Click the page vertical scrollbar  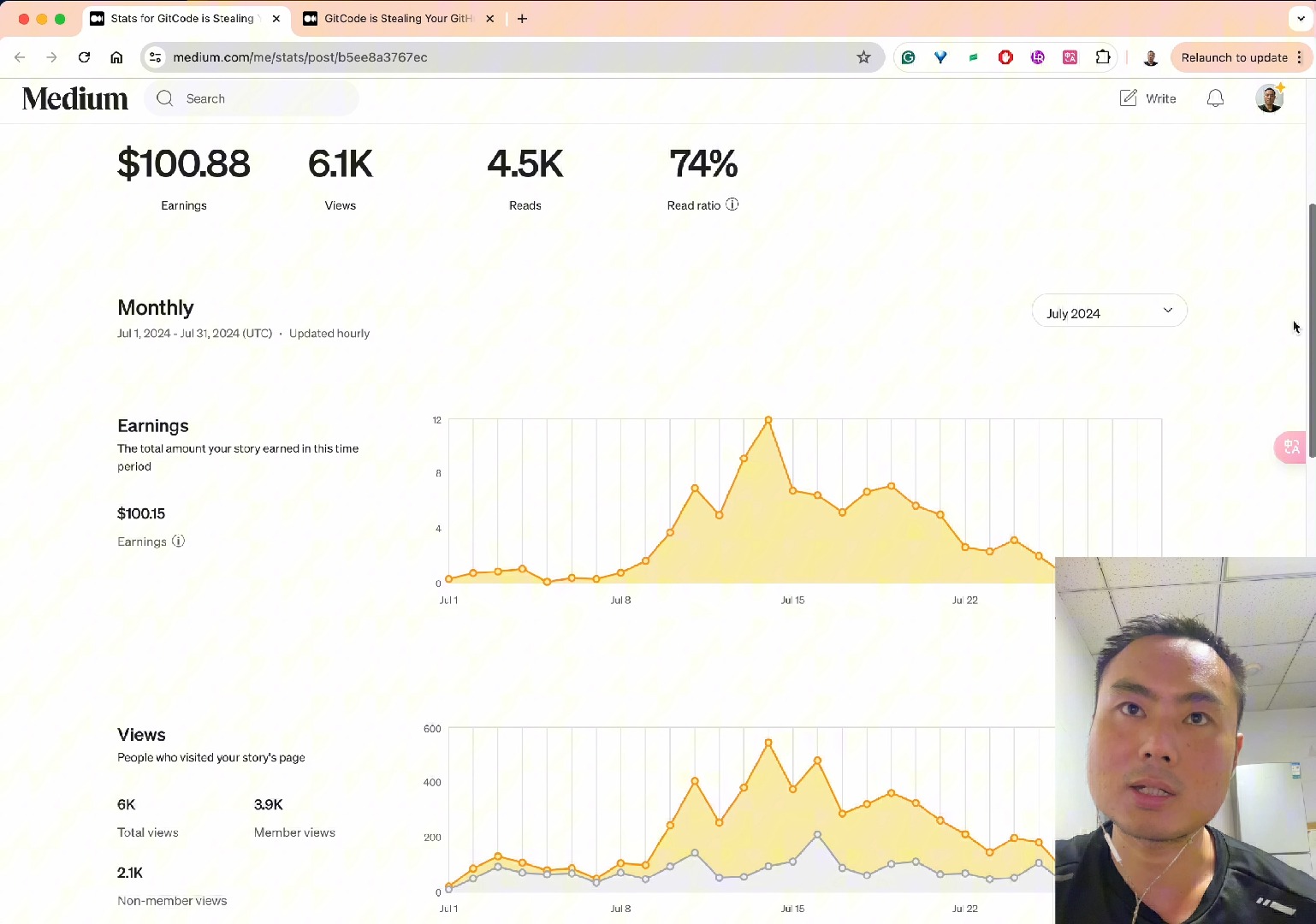pos(1311,331)
